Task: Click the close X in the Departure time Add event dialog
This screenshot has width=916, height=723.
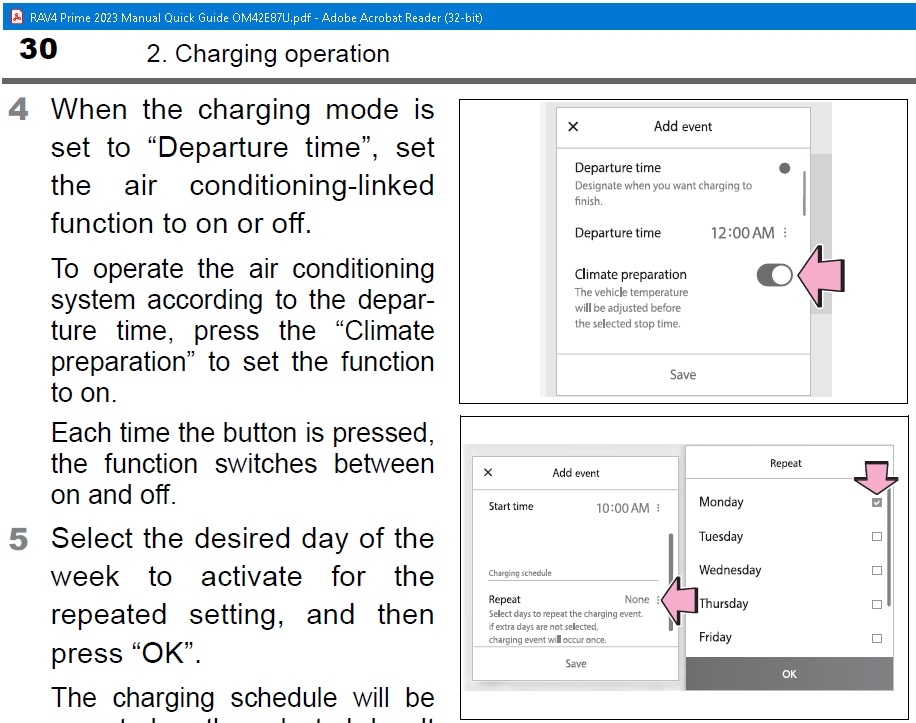Action: [x=573, y=127]
